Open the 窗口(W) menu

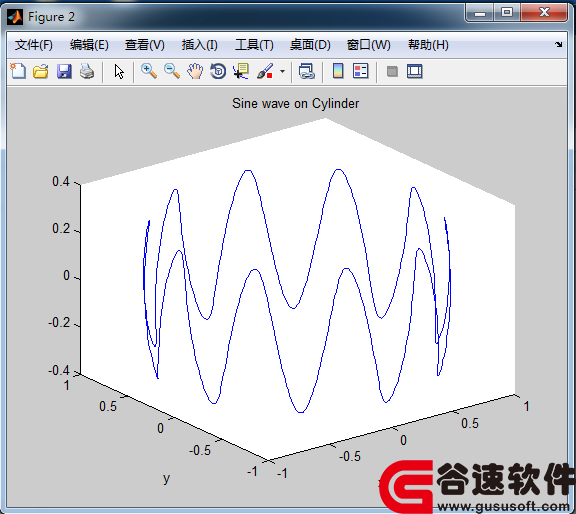pos(369,45)
